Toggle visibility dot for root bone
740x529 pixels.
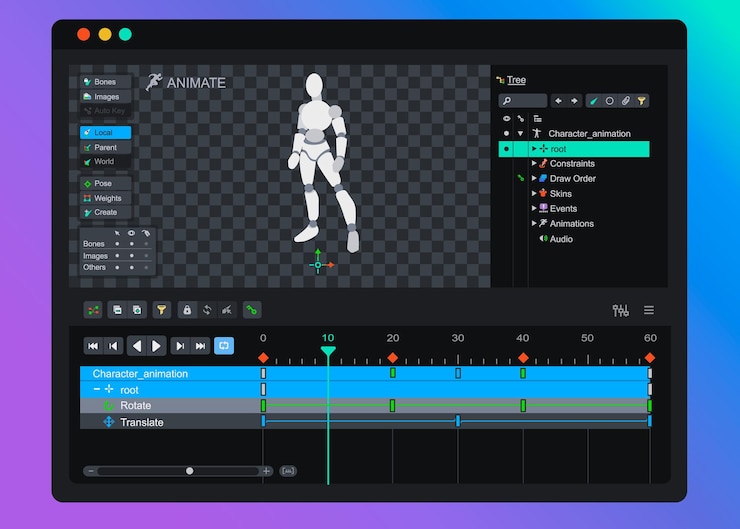tap(506, 149)
